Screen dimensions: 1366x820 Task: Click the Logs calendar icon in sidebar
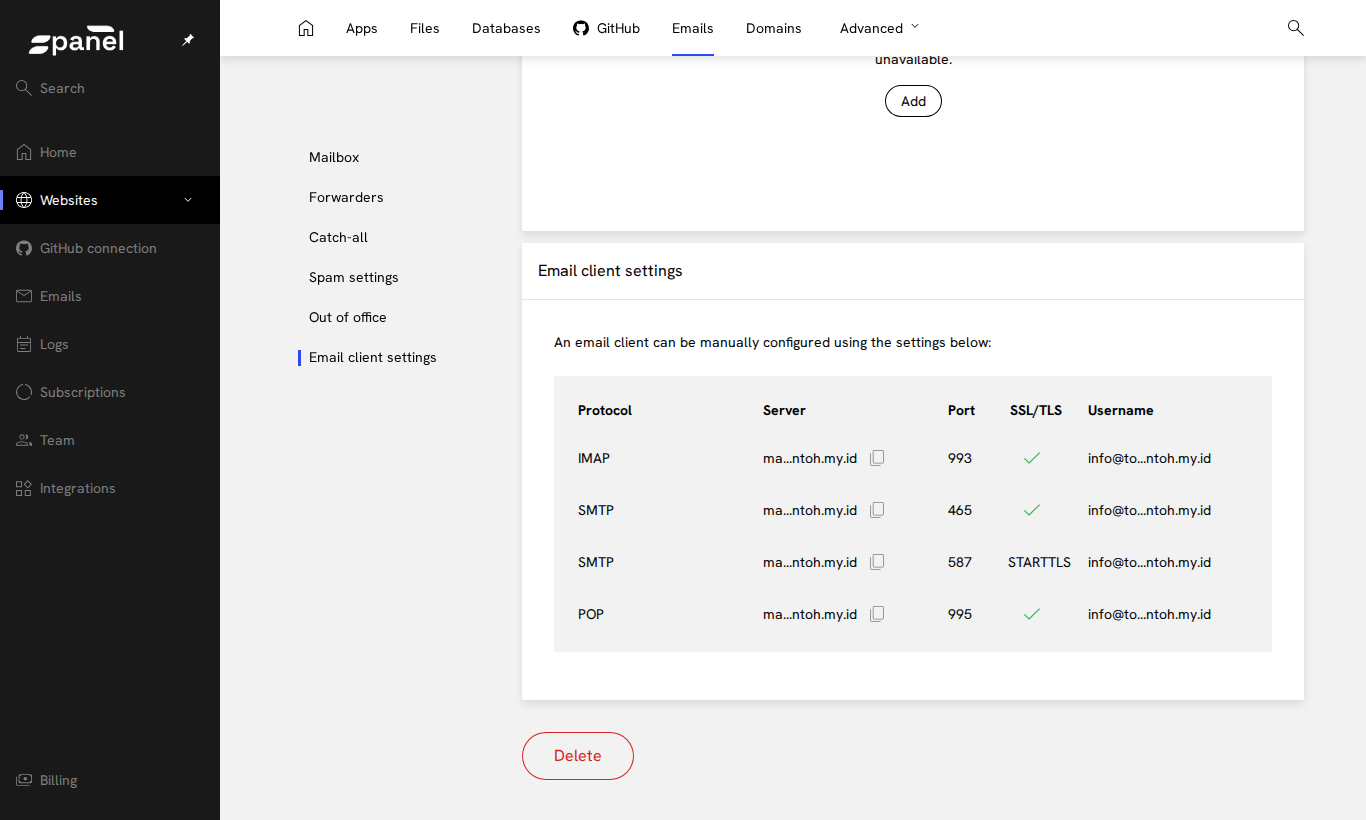[24, 344]
